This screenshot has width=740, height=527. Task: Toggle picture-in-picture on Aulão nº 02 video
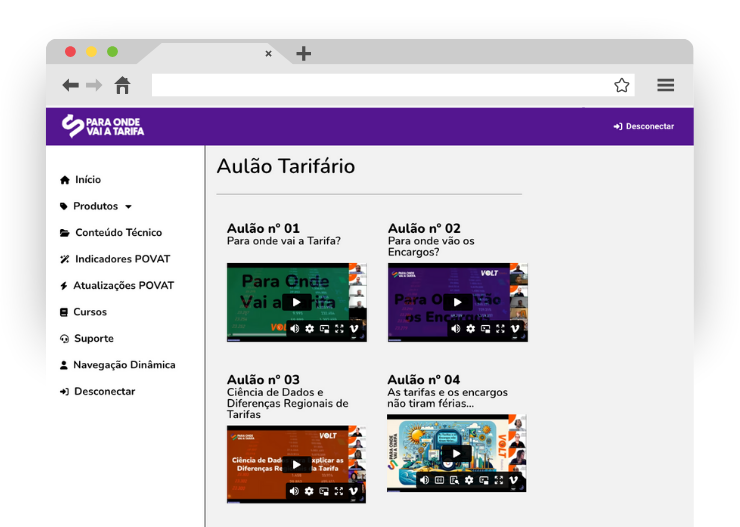[485, 328]
